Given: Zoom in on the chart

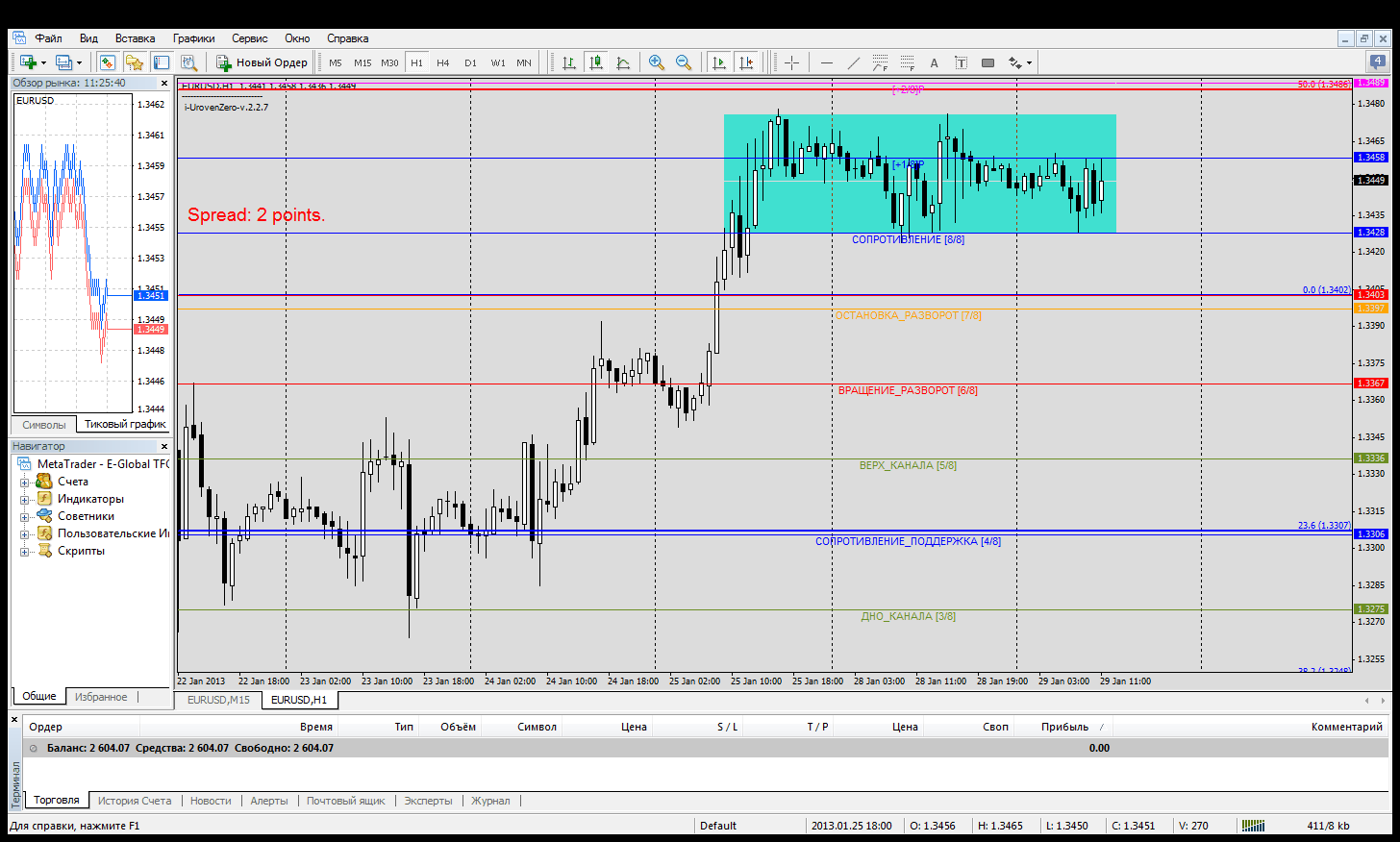Looking at the screenshot, I should click(x=657, y=62).
